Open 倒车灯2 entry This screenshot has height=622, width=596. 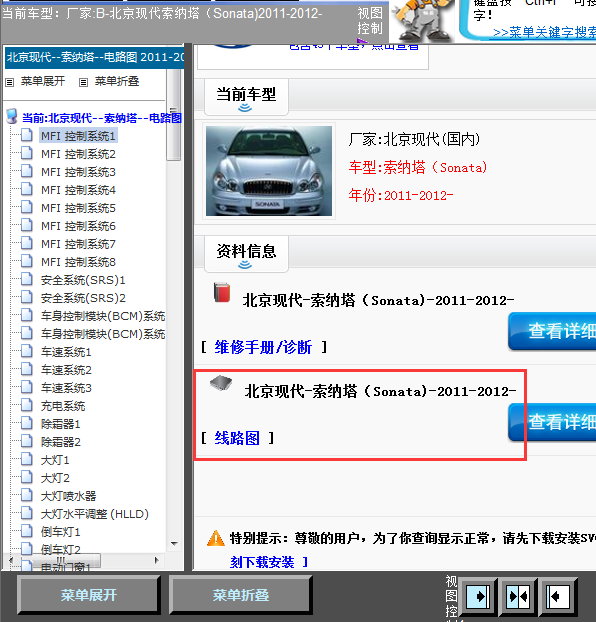(60, 550)
